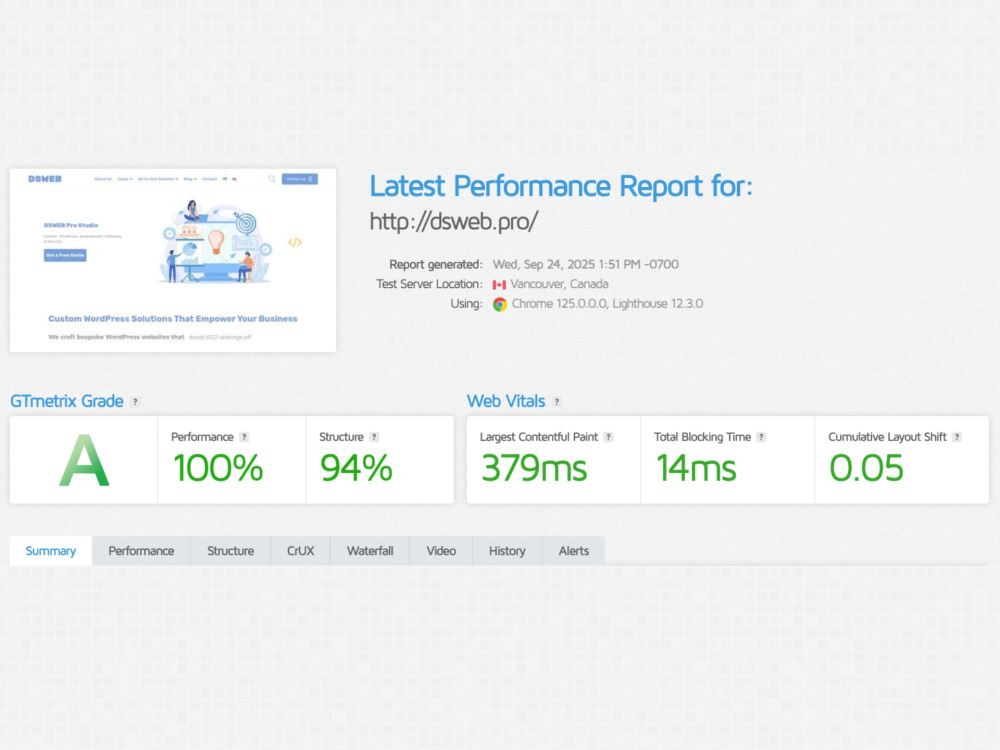
Task: Click the Structure score help icon
Action: 374,437
